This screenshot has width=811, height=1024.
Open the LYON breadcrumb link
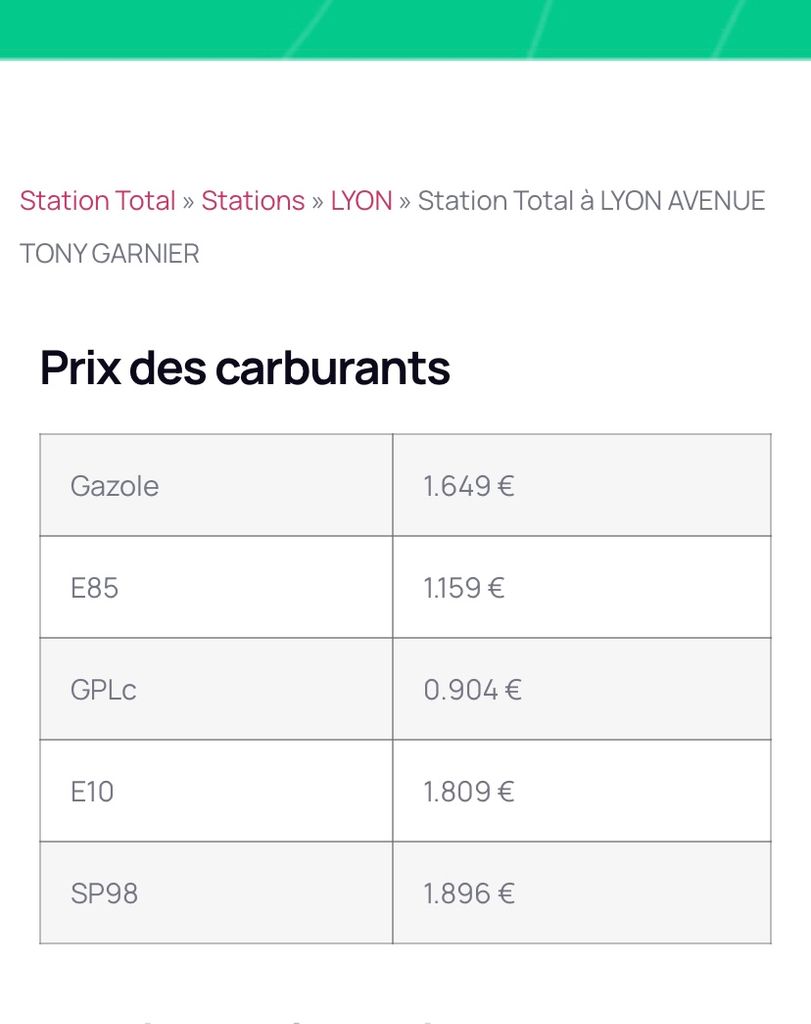tap(361, 200)
